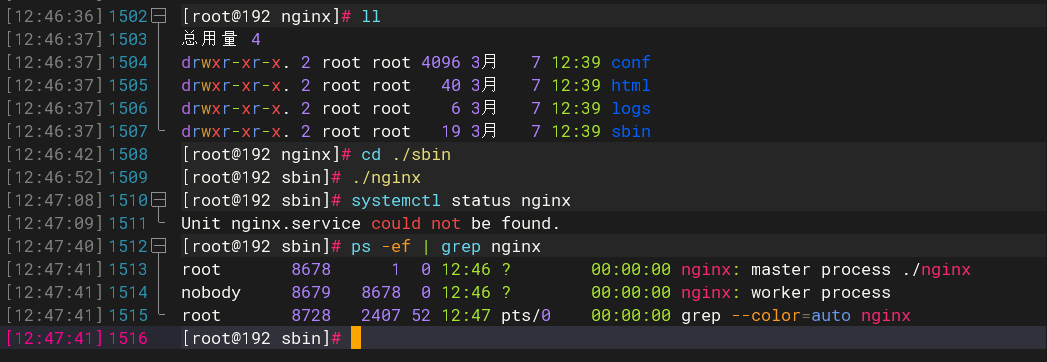
Task: Select PID 8679 of worker process
Action: click(x=311, y=293)
